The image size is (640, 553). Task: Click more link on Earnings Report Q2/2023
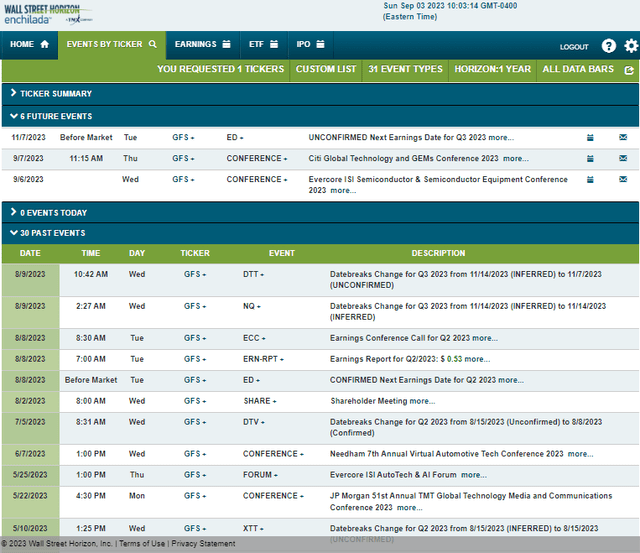pyautogui.click(x=478, y=359)
